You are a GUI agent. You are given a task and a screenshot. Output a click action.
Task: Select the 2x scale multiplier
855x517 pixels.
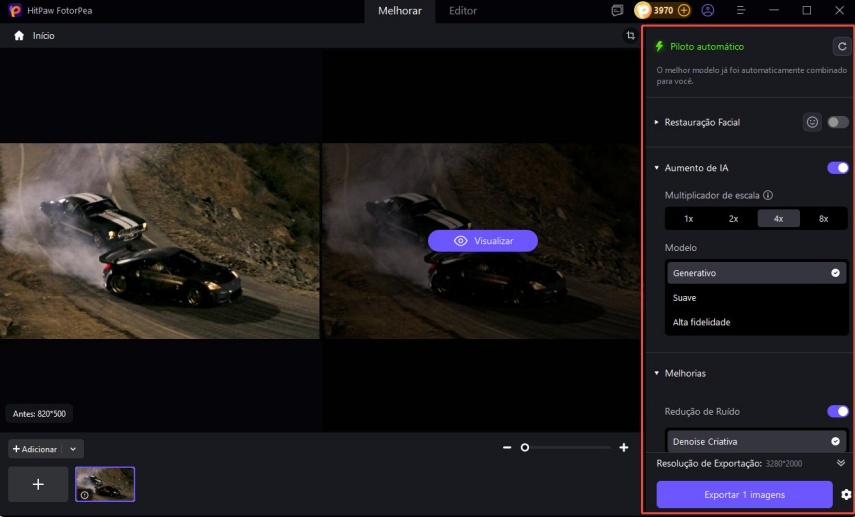pyautogui.click(x=733, y=219)
